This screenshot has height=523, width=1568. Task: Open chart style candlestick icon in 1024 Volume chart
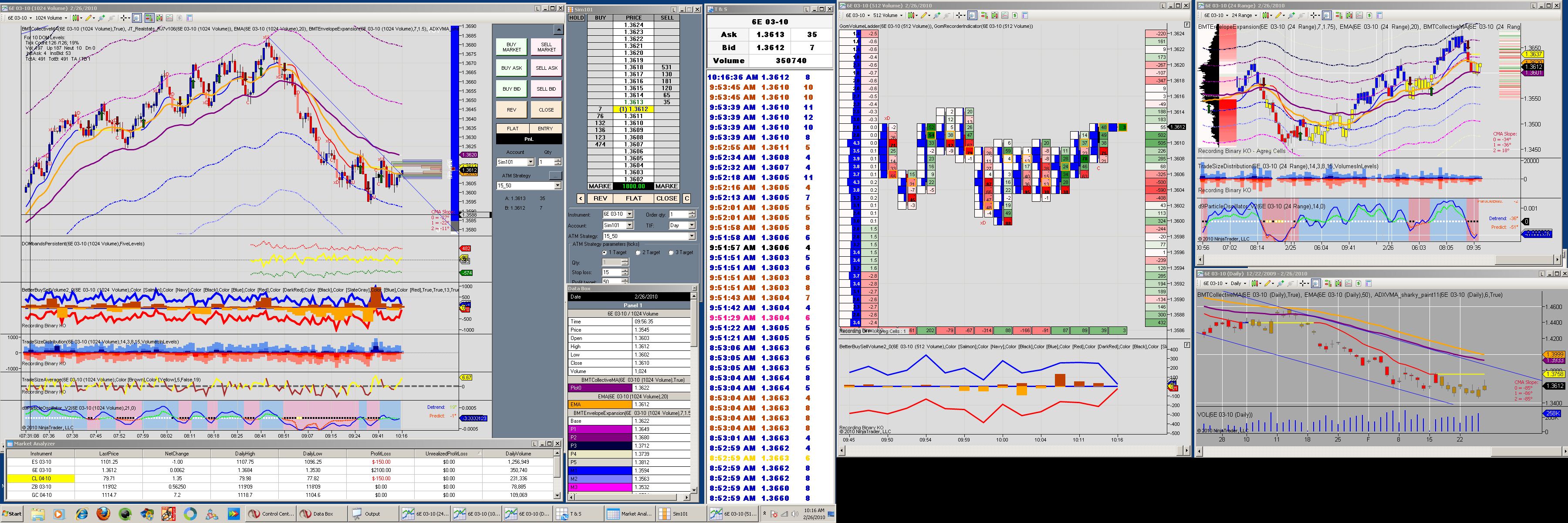tap(77, 18)
